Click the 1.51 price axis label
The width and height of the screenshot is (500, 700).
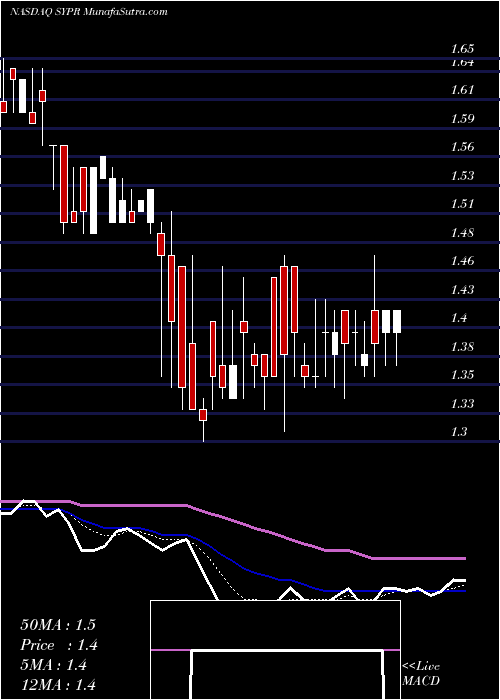tap(462, 204)
